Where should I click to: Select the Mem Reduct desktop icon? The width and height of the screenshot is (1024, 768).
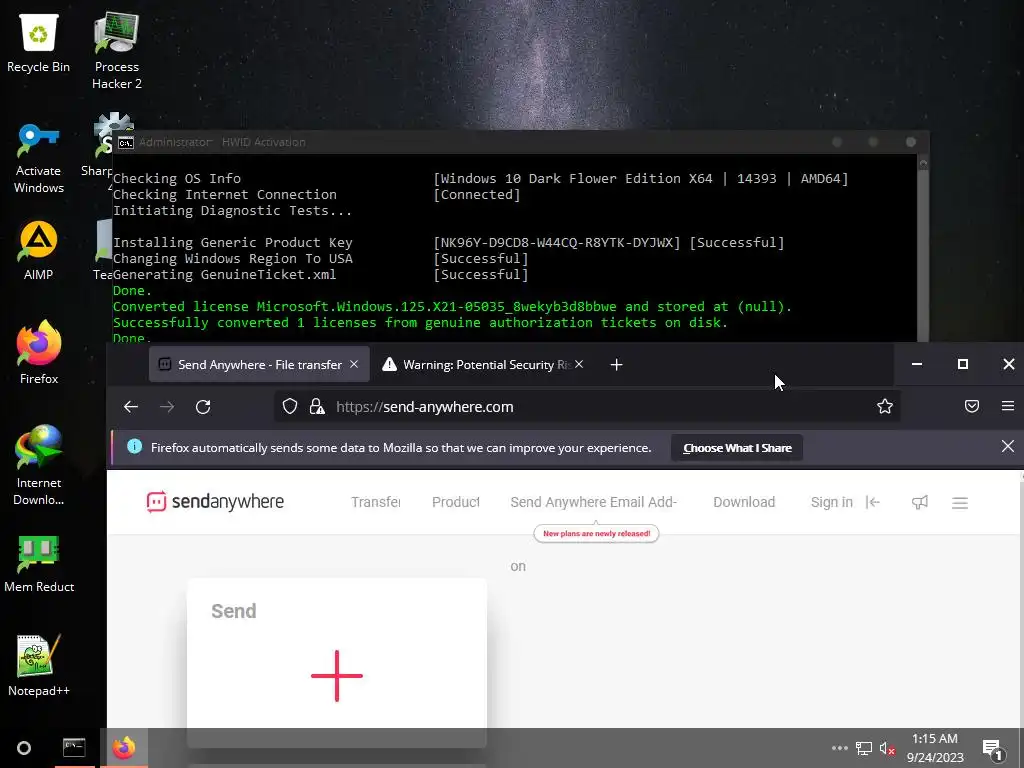39,563
